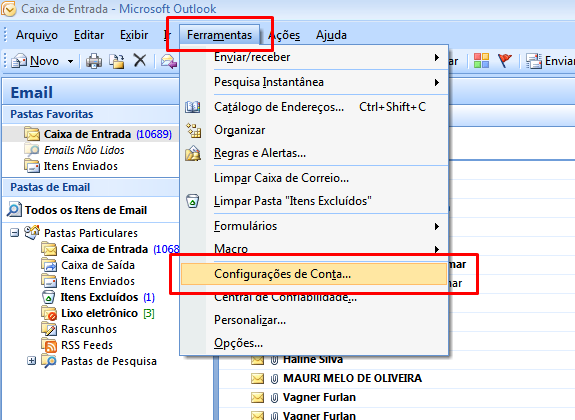575x420 pixels.
Task: Expand the Pesquisa Instantânea submenu
Action: [314, 82]
